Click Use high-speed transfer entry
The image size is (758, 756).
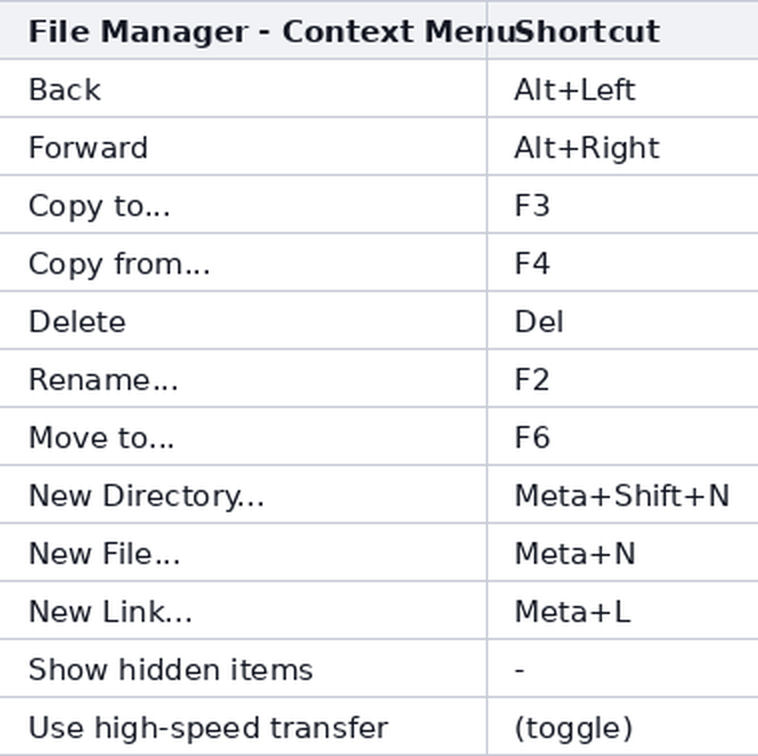379,727
